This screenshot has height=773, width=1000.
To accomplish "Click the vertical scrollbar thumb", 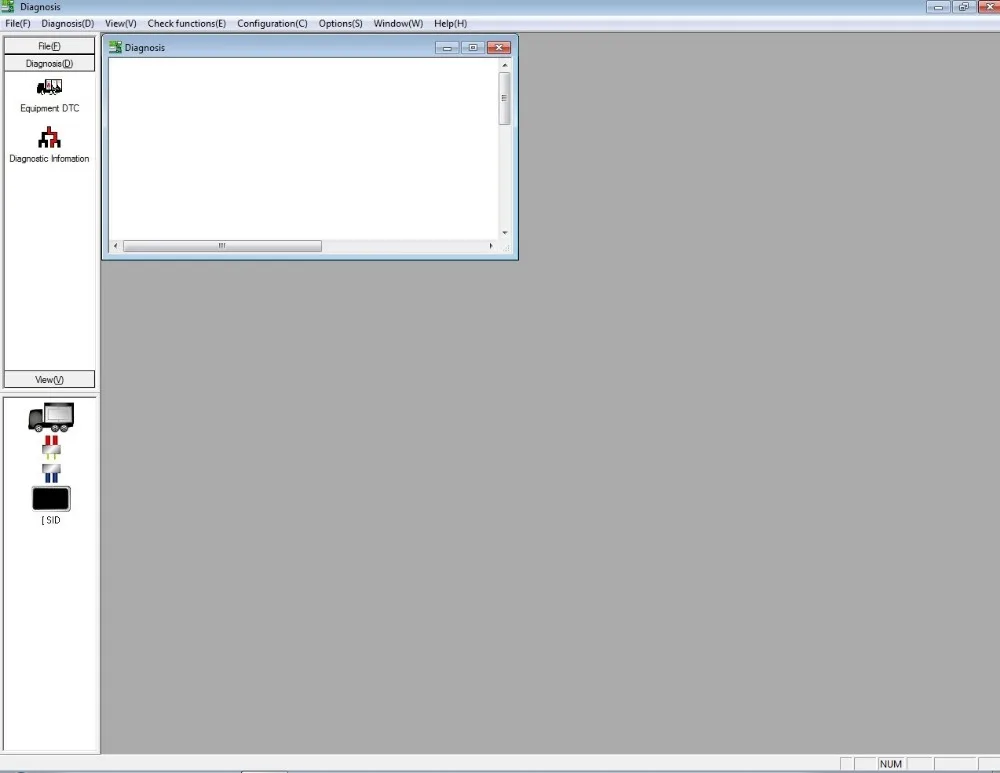I will [504, 98].
